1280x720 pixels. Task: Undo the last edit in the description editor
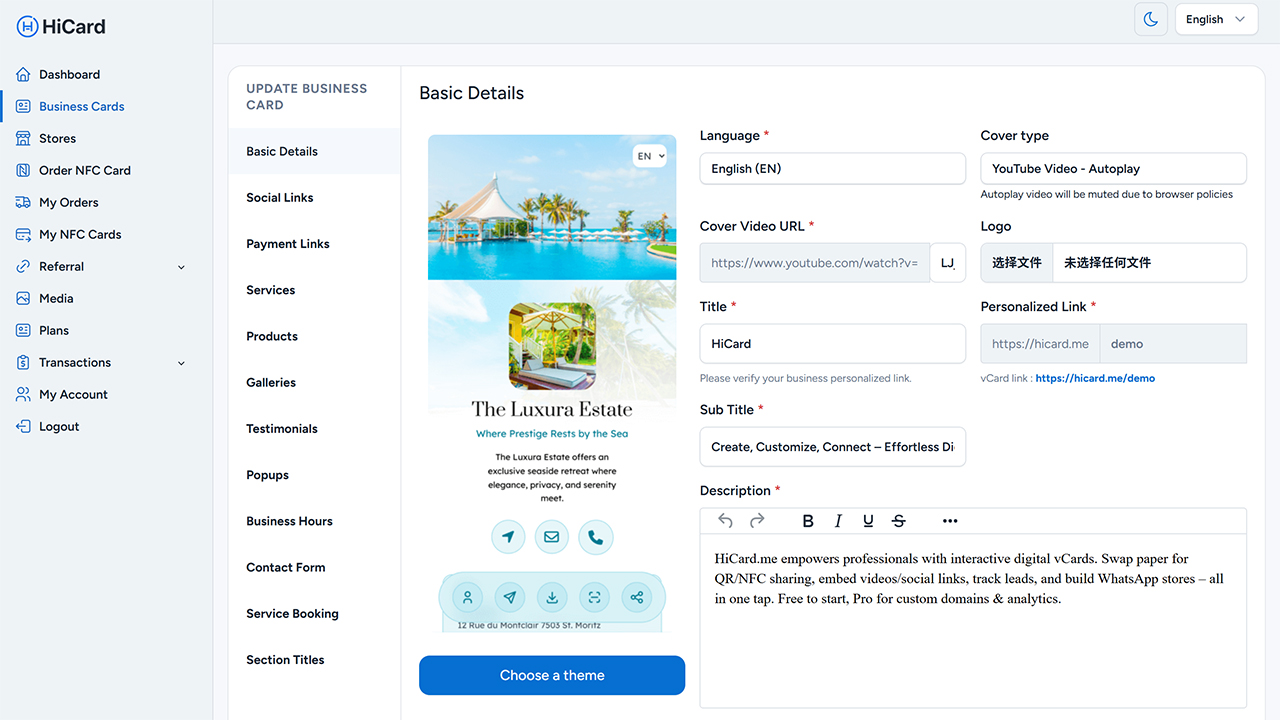[726, 521]
